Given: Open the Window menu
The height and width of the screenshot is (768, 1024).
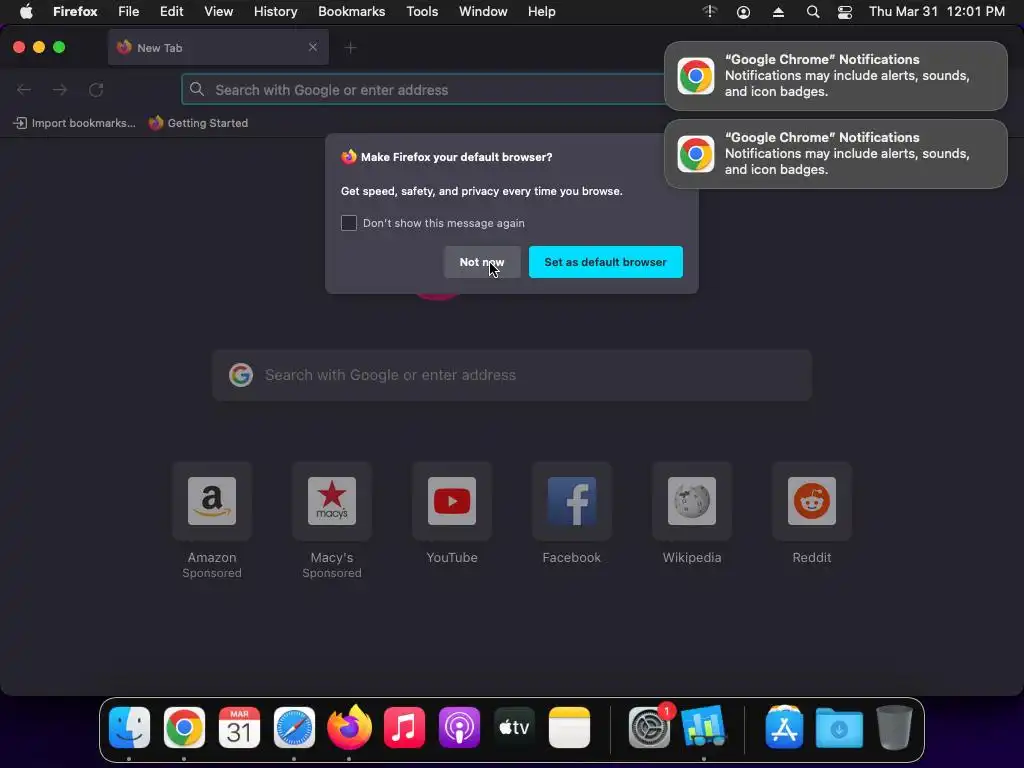Looking at the screenshot, I should point(483,12).
